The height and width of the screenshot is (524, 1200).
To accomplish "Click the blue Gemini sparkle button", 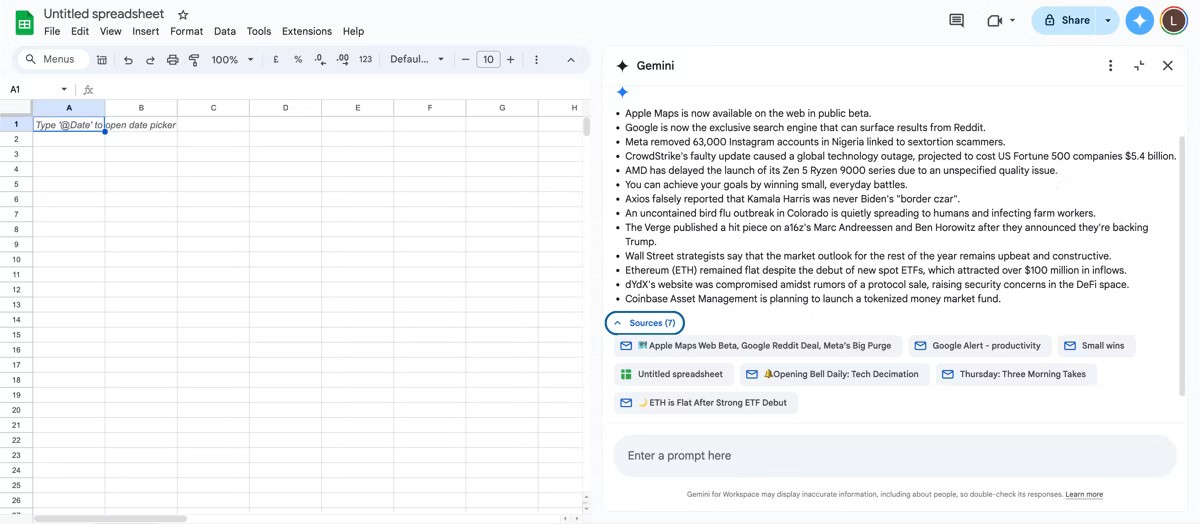I will coord(1139,20).
